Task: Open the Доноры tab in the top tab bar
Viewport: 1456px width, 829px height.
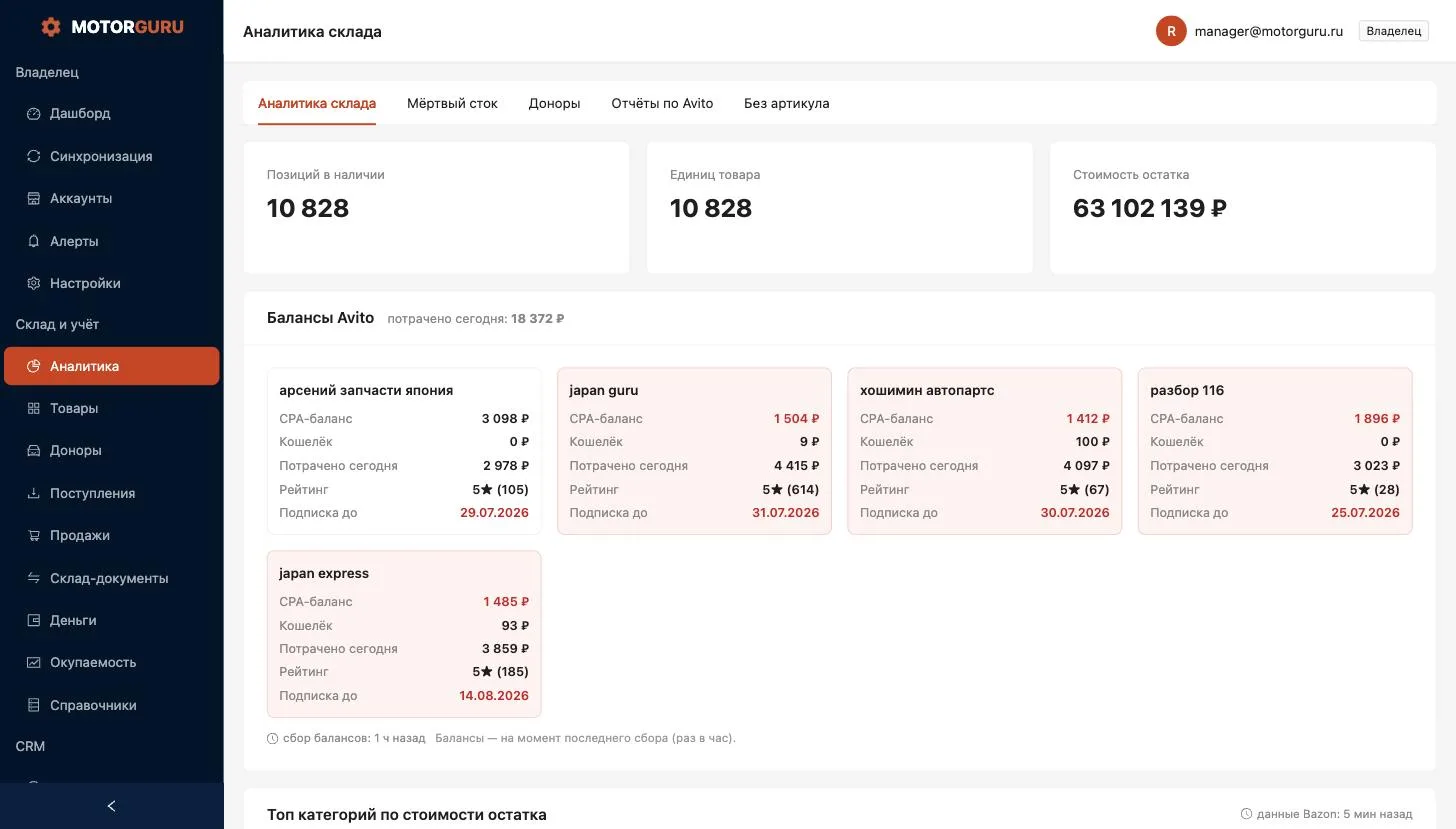Action: [x=555, y=103]
